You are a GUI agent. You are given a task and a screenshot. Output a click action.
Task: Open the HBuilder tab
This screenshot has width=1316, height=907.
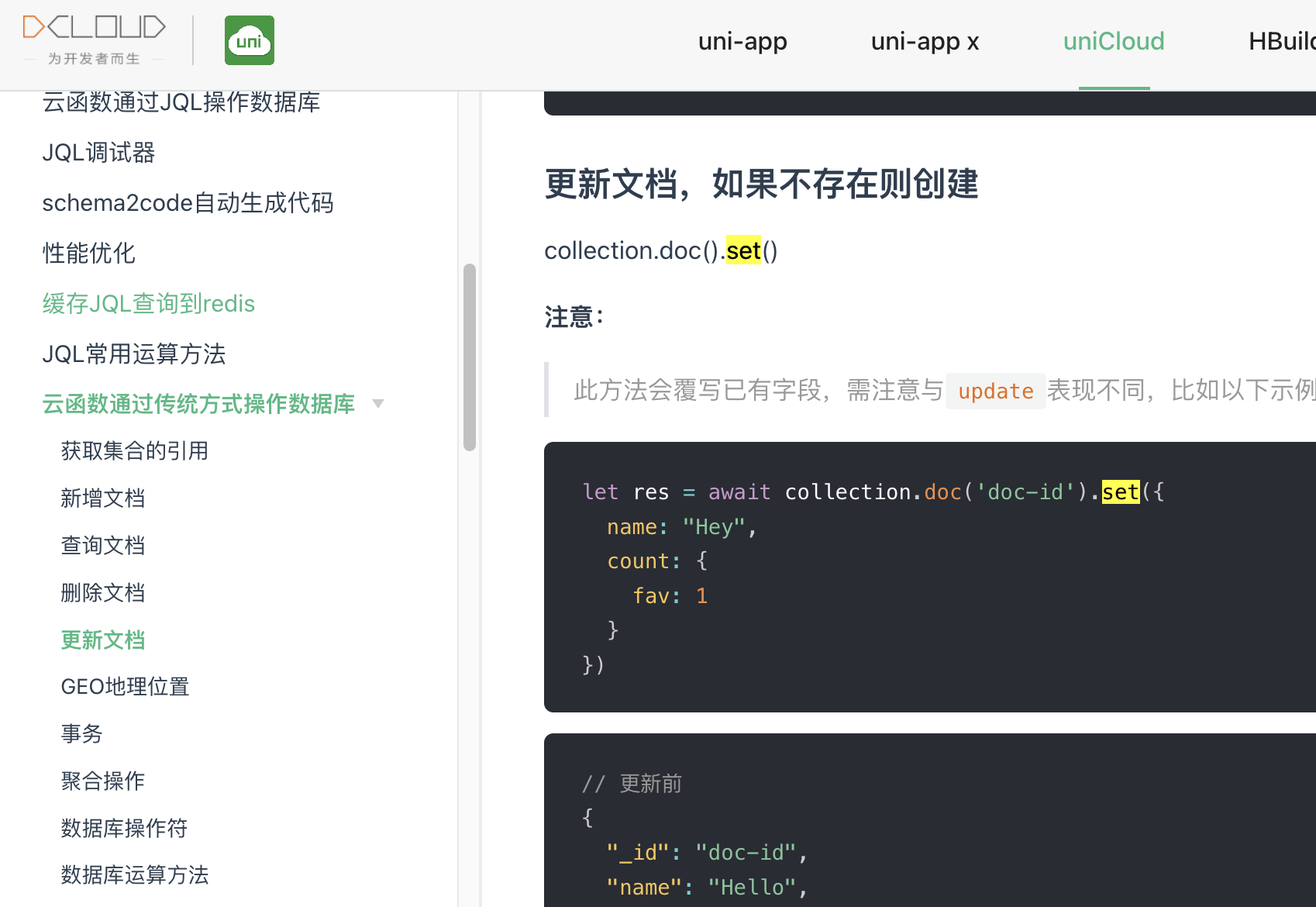pyautogui.click(x=1282, y=41)
